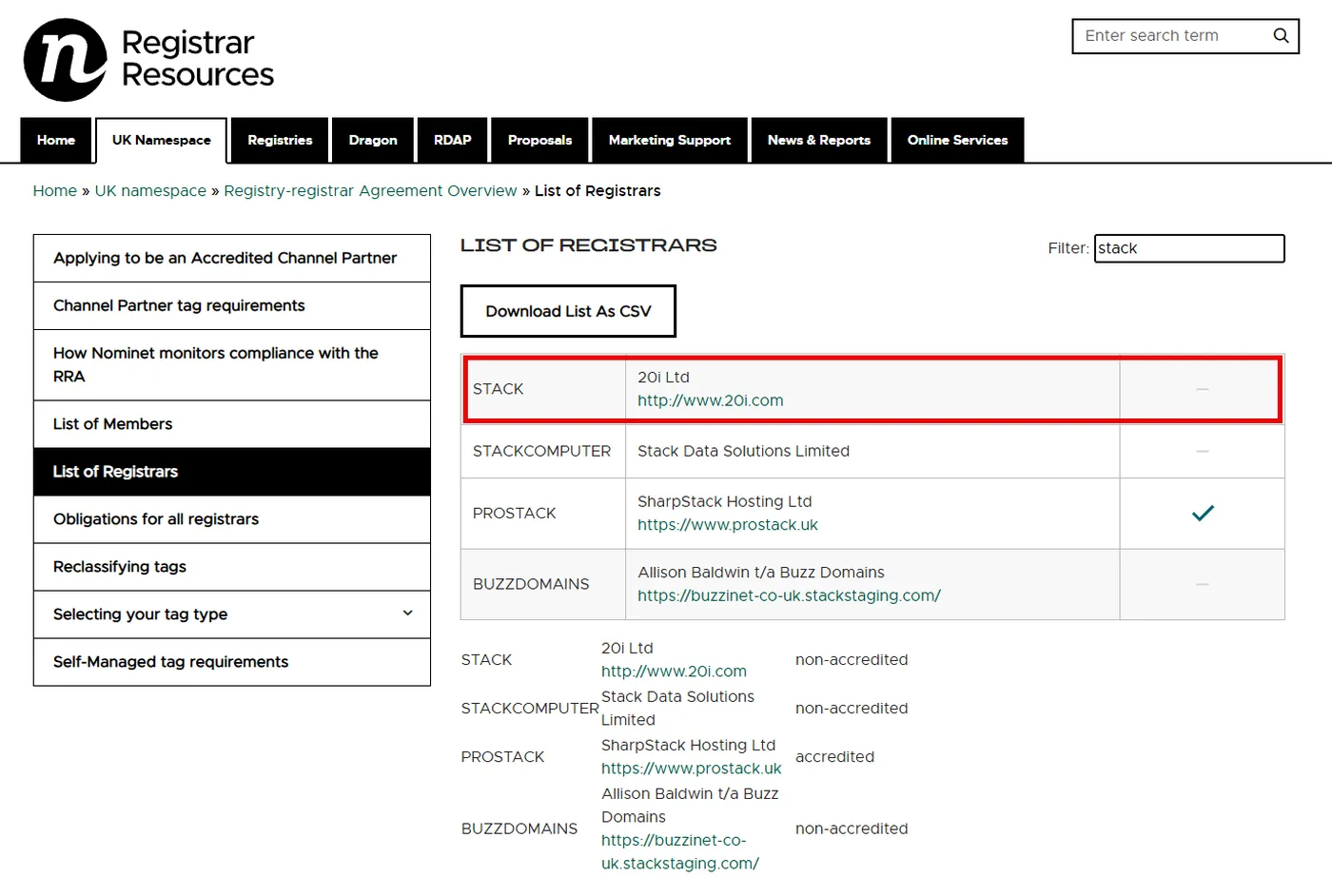This screenshot has height=896, width=1332.
Task: Open the Home nav tab
Action: (x=56, y=140)
